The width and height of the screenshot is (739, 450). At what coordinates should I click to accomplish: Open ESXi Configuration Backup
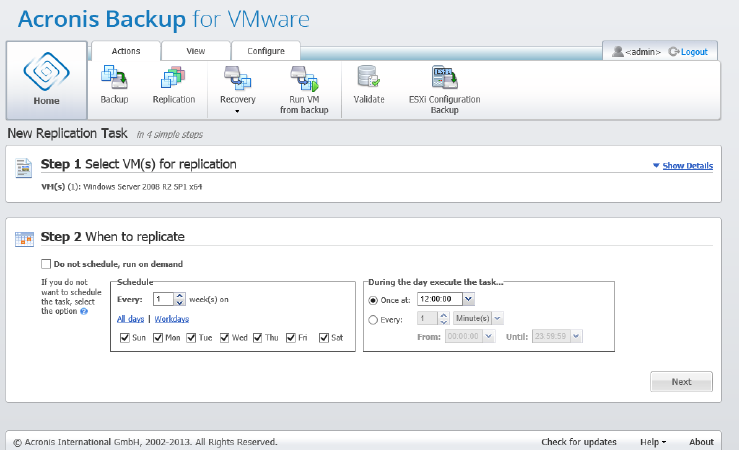click(x=444, y=90)
